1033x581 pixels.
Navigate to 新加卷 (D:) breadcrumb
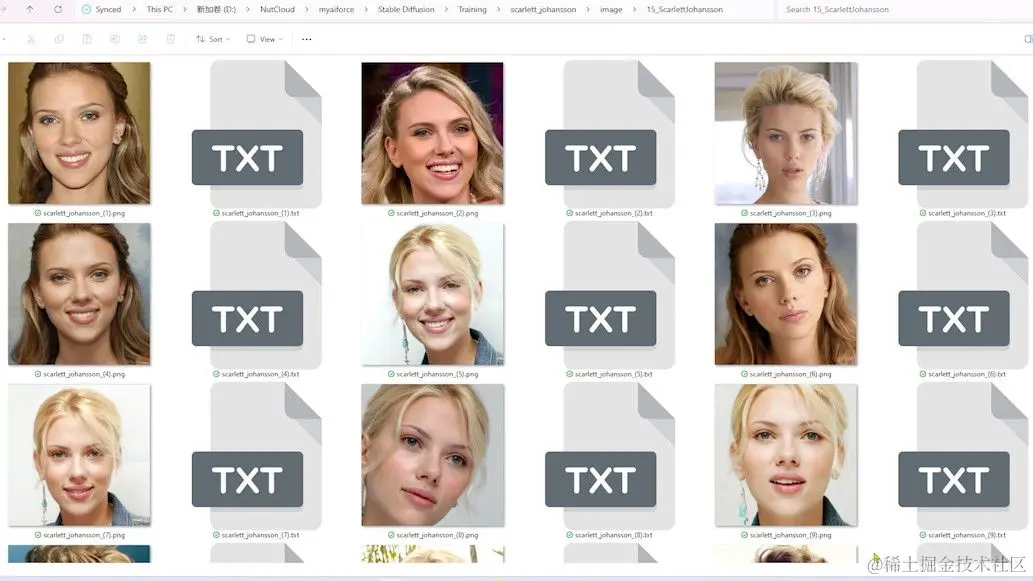(x=216, y=9)
